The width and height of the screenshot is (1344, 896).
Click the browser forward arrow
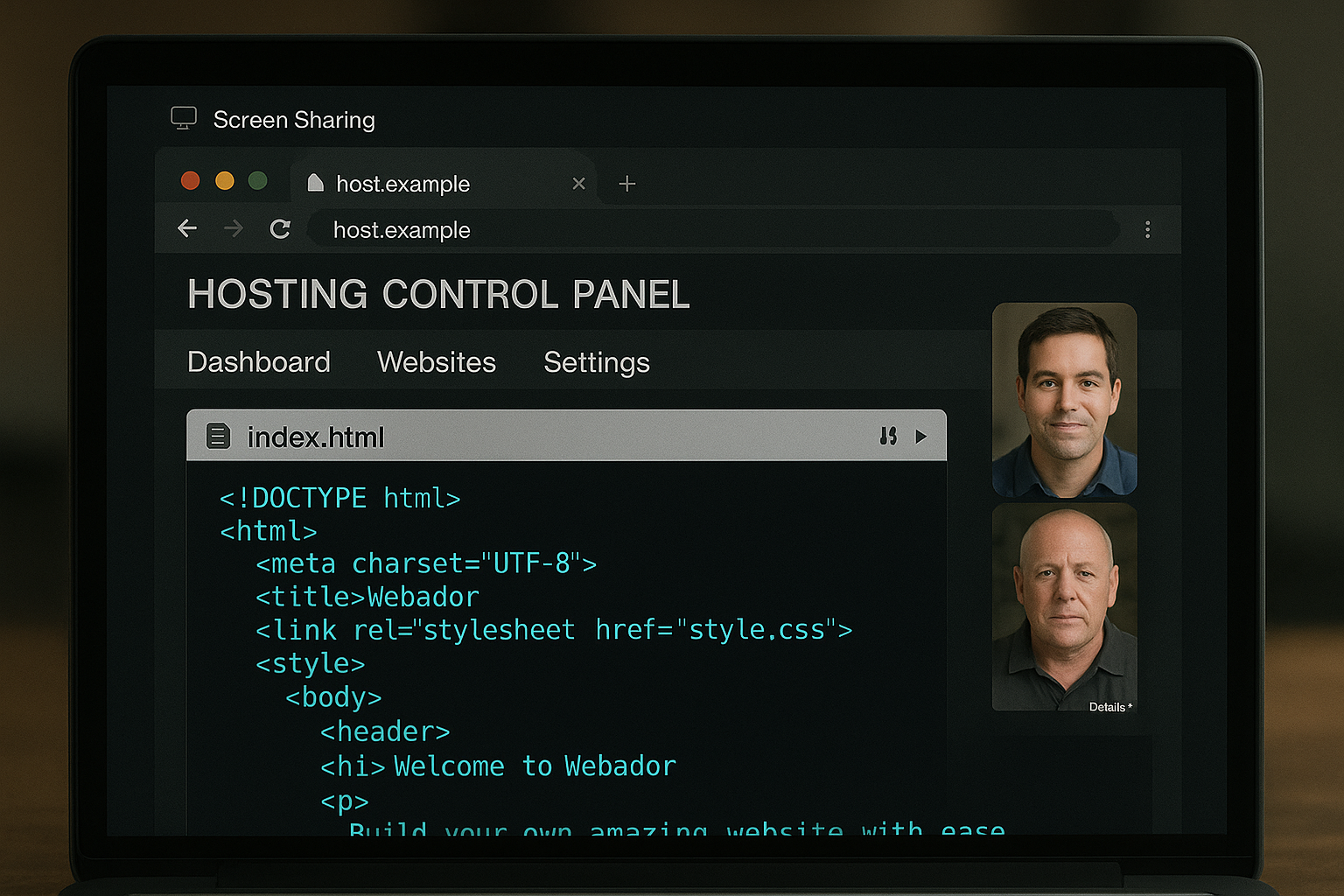tap(234, 229)
